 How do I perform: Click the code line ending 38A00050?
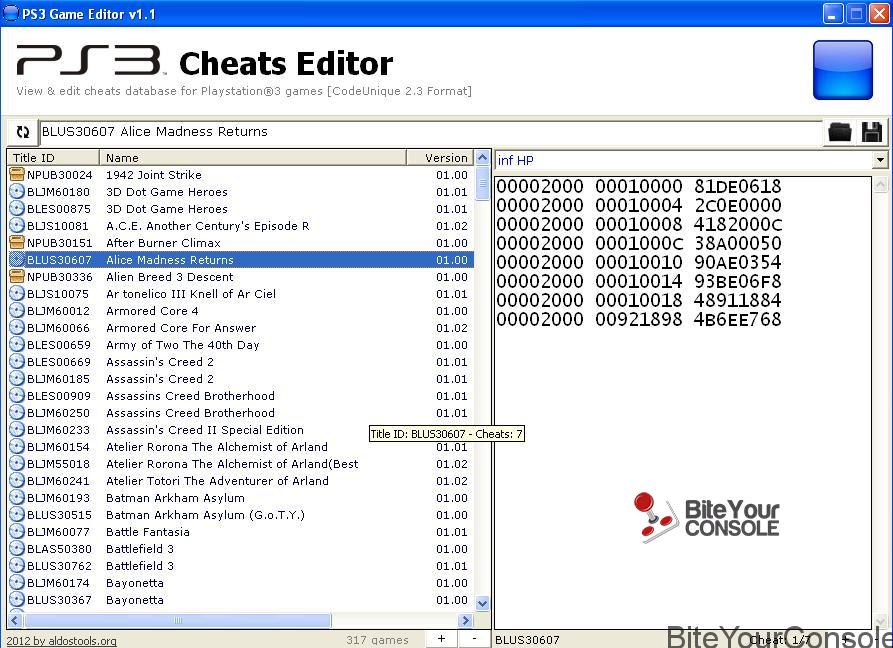(x=639, y=243)
